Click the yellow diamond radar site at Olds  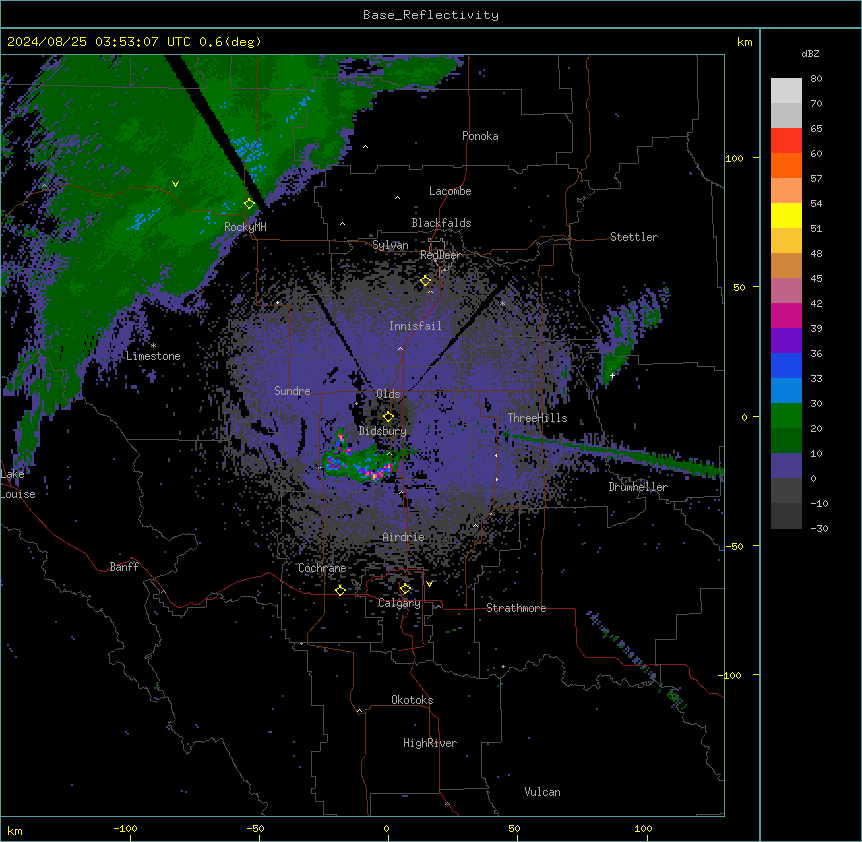(x=388, y=417)
